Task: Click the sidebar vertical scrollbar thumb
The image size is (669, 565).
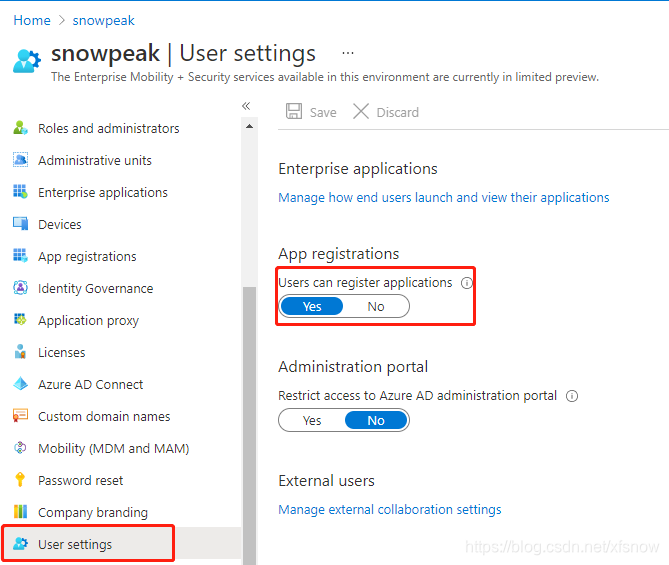Action: (x=250, y=425)
